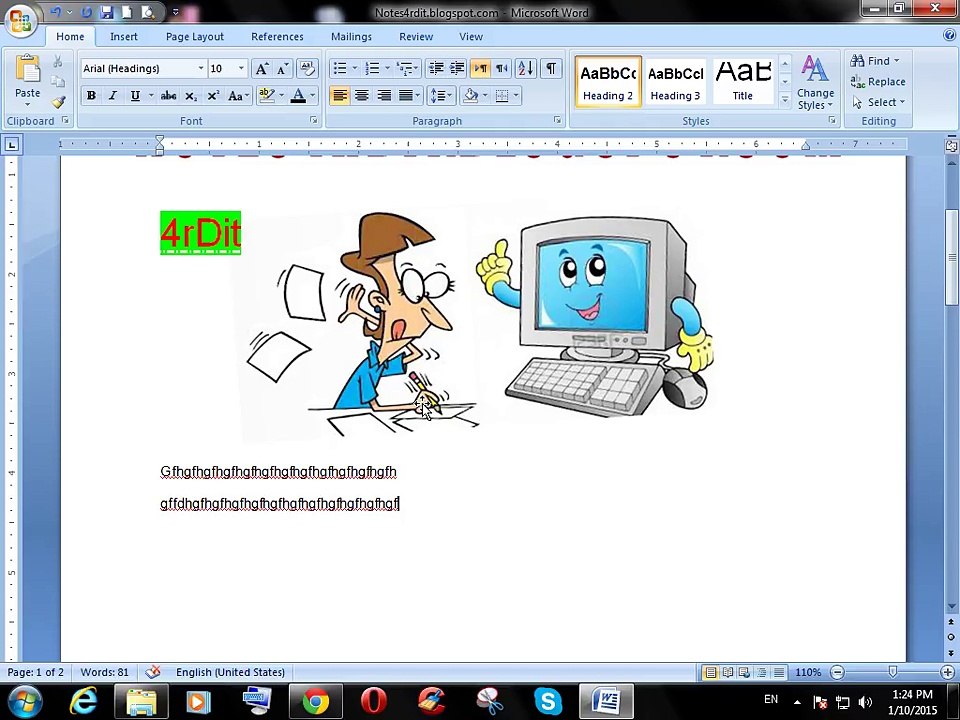Click the tab selector at ruler corner
The width and height of the screenshot is (960, 720).
12,144
